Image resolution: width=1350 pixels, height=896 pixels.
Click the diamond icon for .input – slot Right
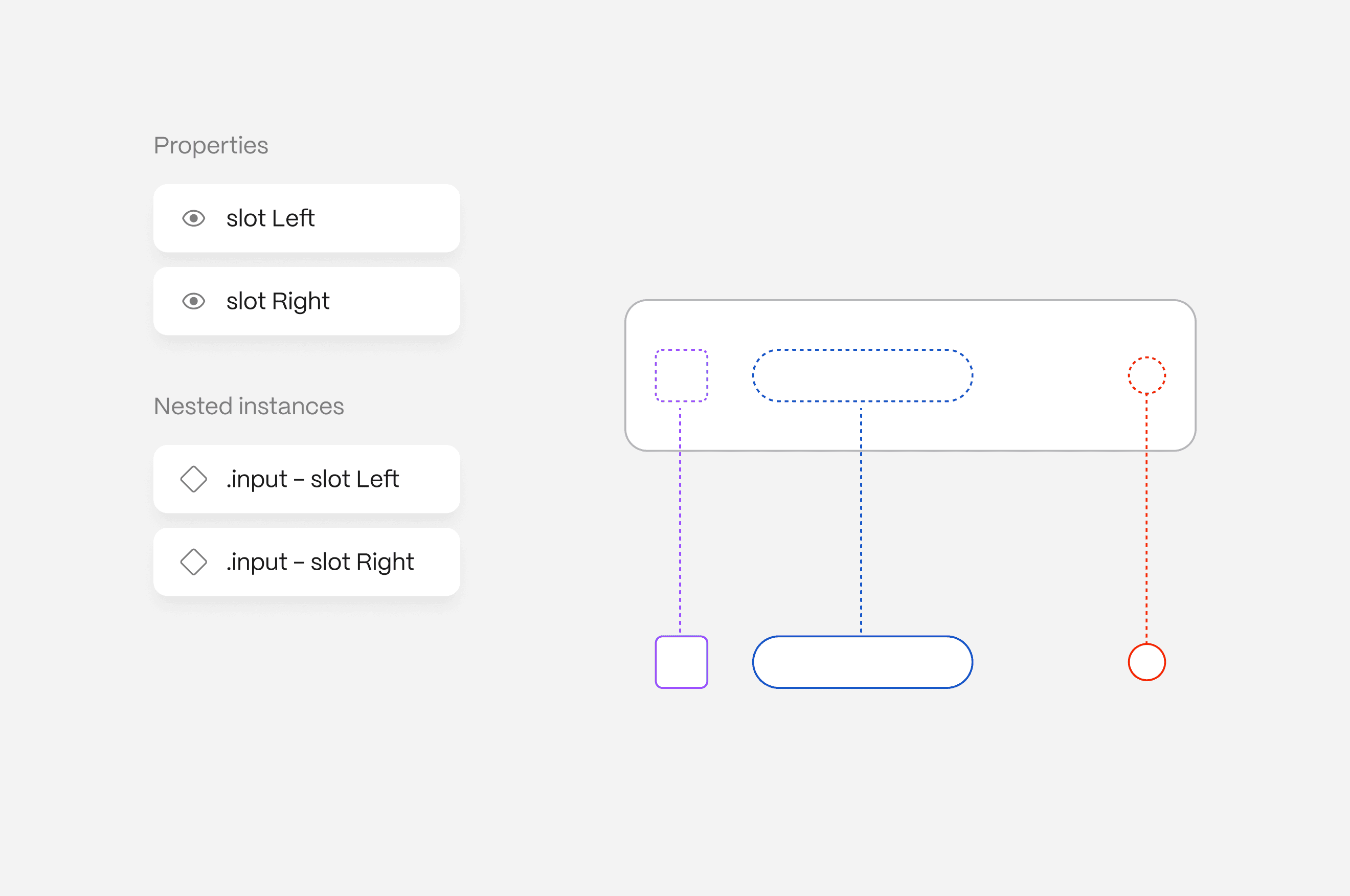pyautogui.click(x=194, y=562)
